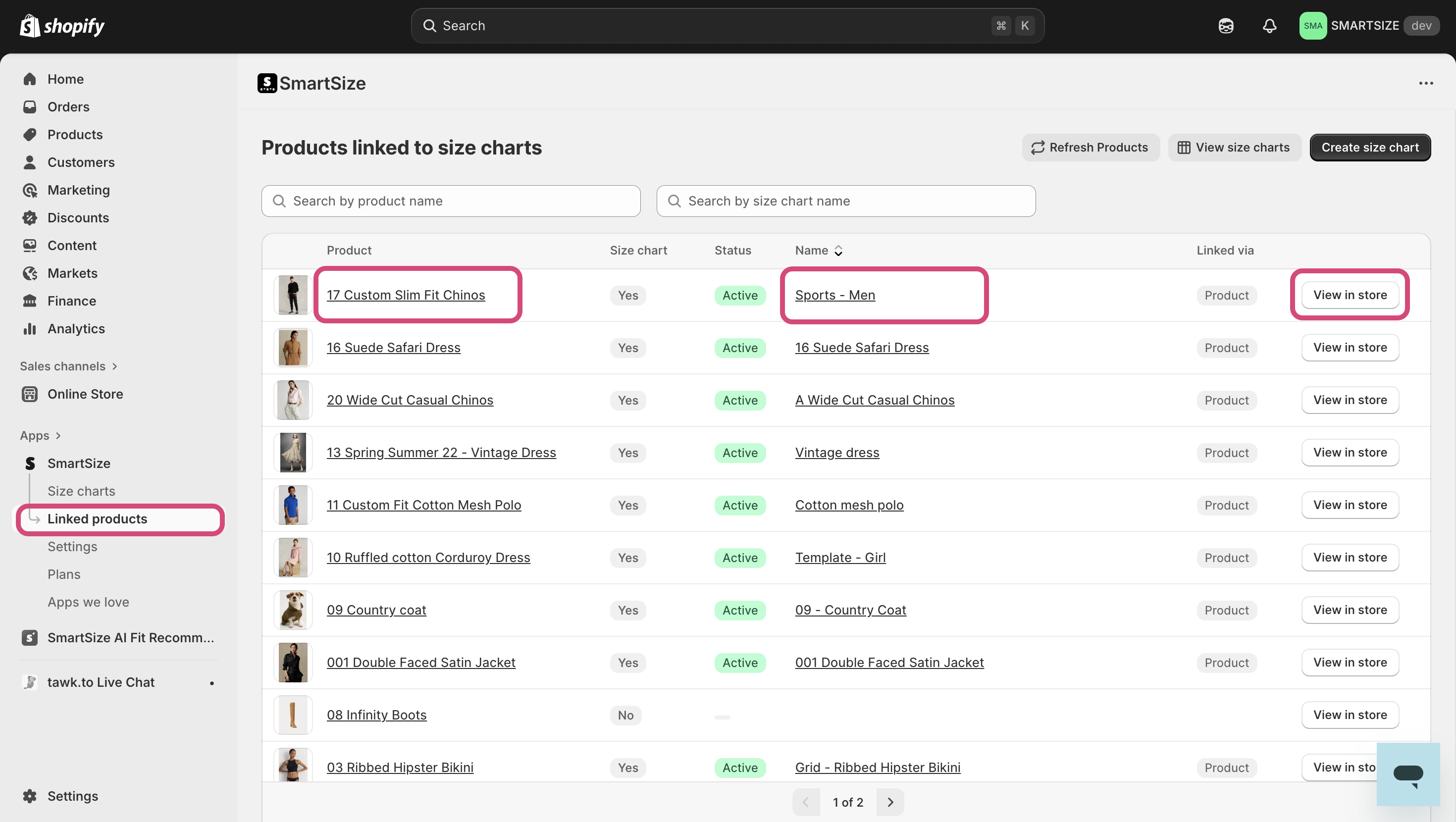Viewport: 1456px width, 822px height.
Task: Go to next page of products
Action: pyautogui.click(x=889, y=802)
